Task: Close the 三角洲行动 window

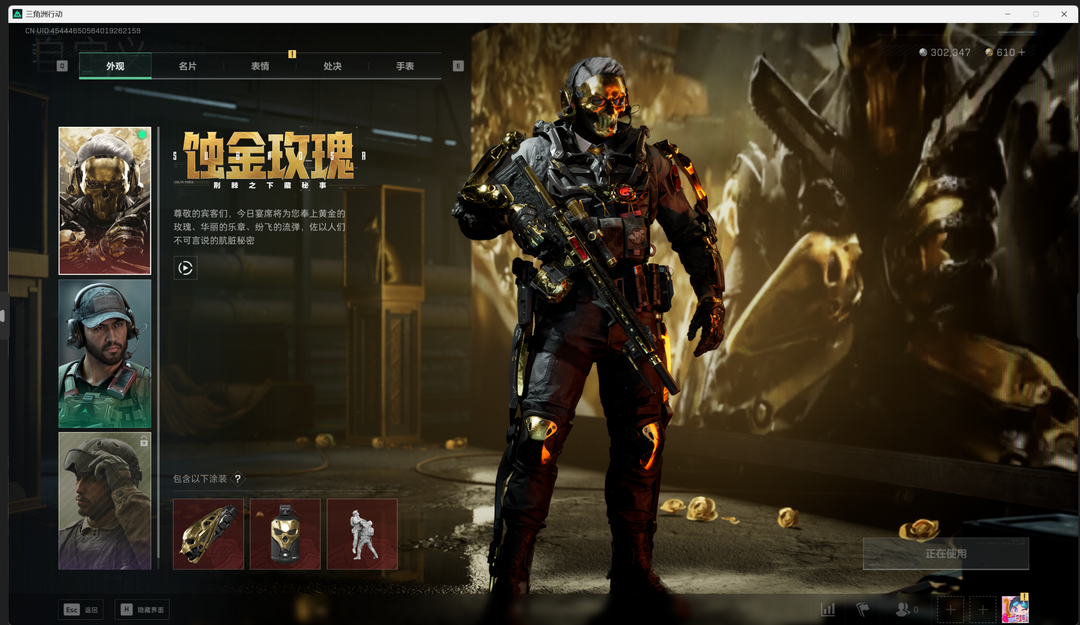Action: (x=1063, y=14)
